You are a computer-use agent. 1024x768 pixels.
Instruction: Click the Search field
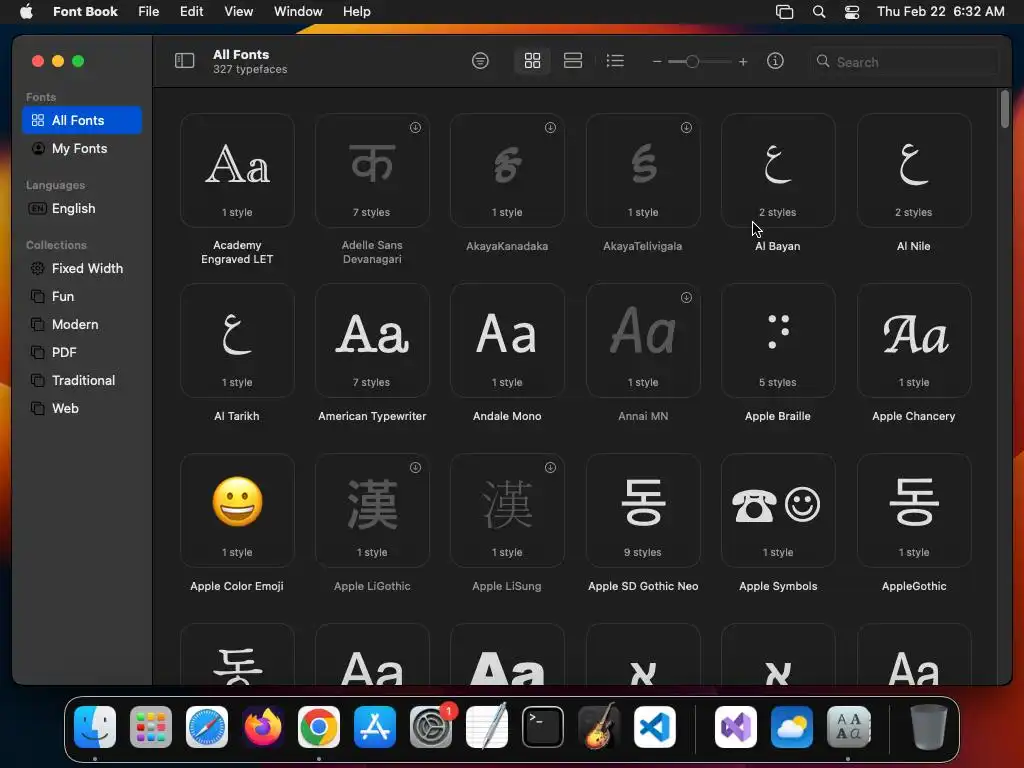pos(904,61)
